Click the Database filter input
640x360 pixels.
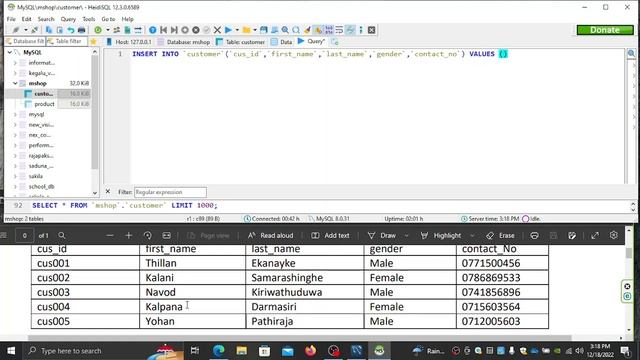tap(24, 41)
